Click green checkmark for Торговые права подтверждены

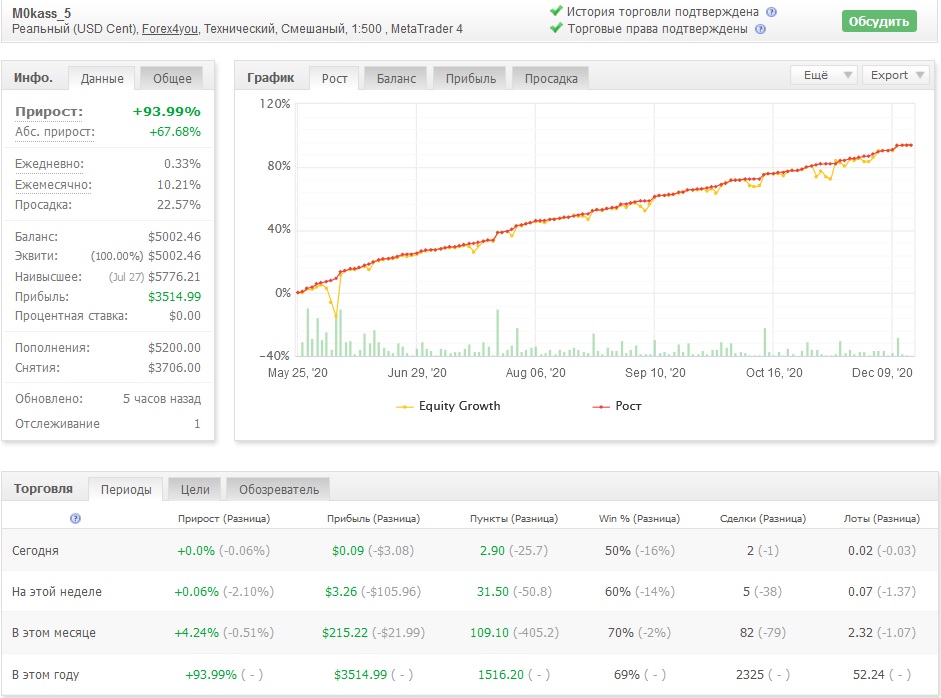[556, 28]
